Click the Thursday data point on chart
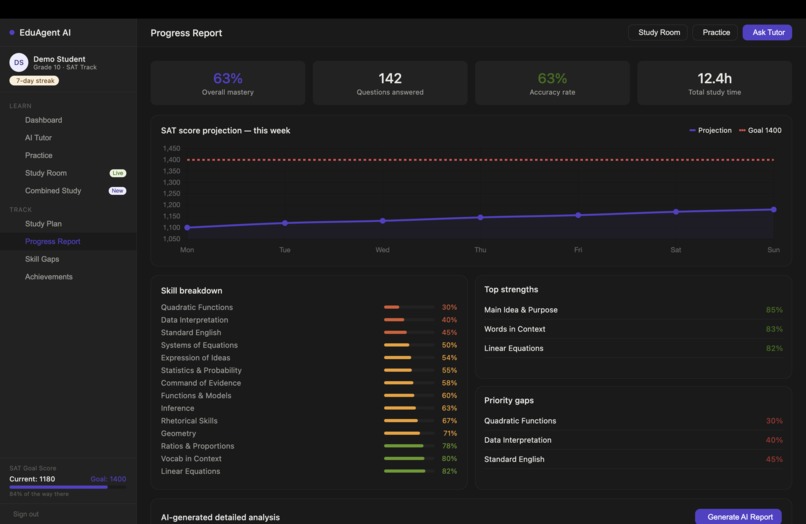806x524 pixels. (x=480, y=218)
